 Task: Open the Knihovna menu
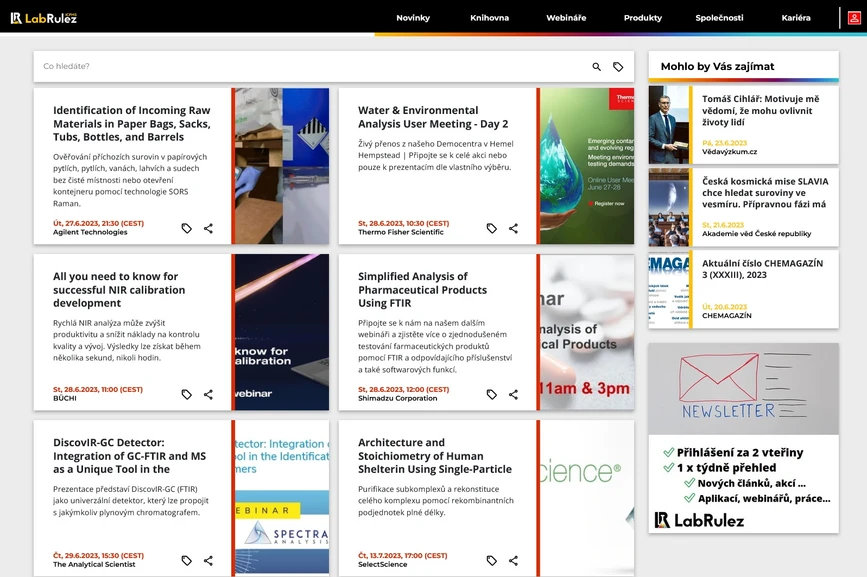pyautogui.click(x=489, y=18)
